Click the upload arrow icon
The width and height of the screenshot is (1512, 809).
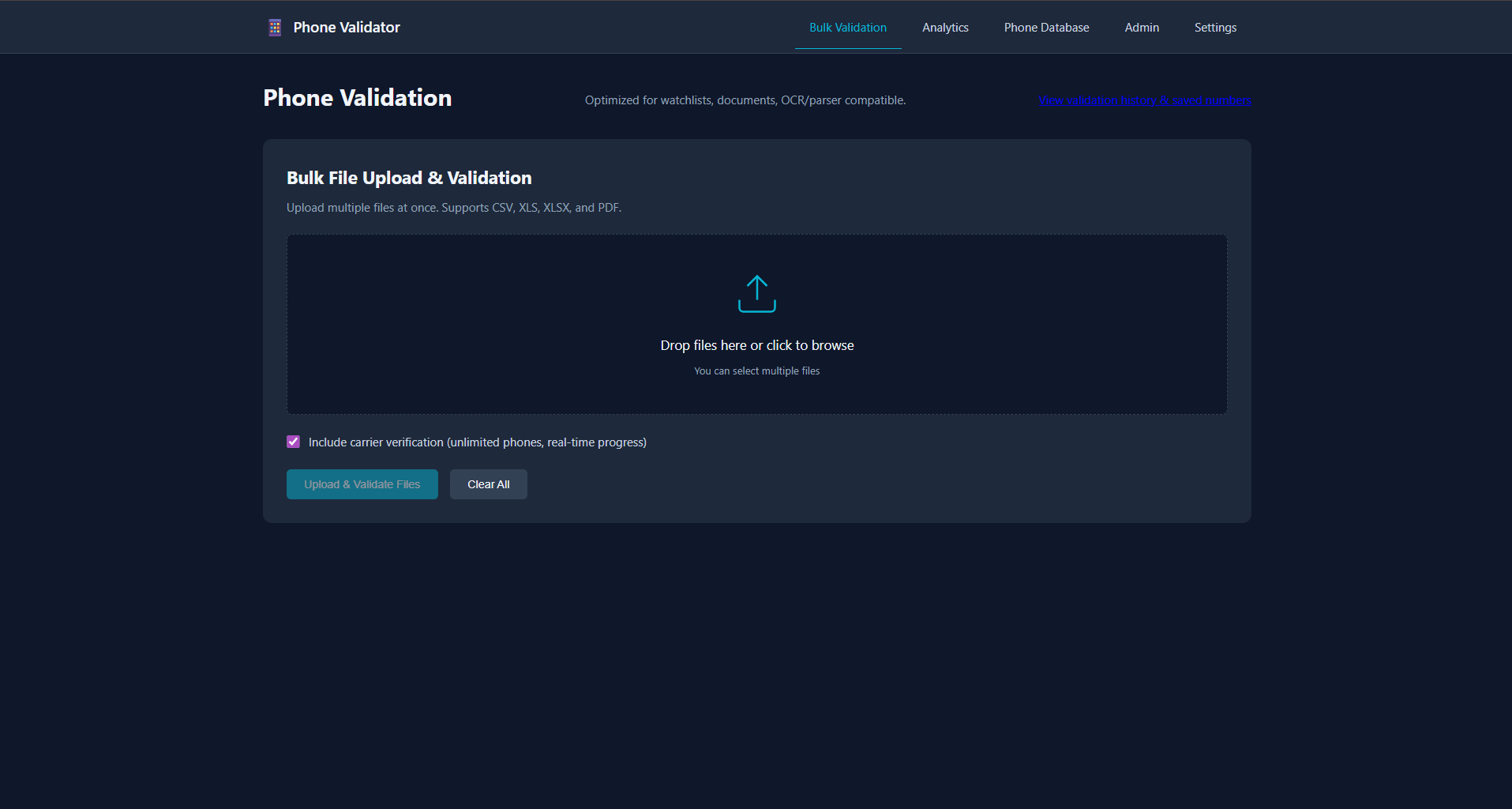pyautogui.click(x=756, y=294)
